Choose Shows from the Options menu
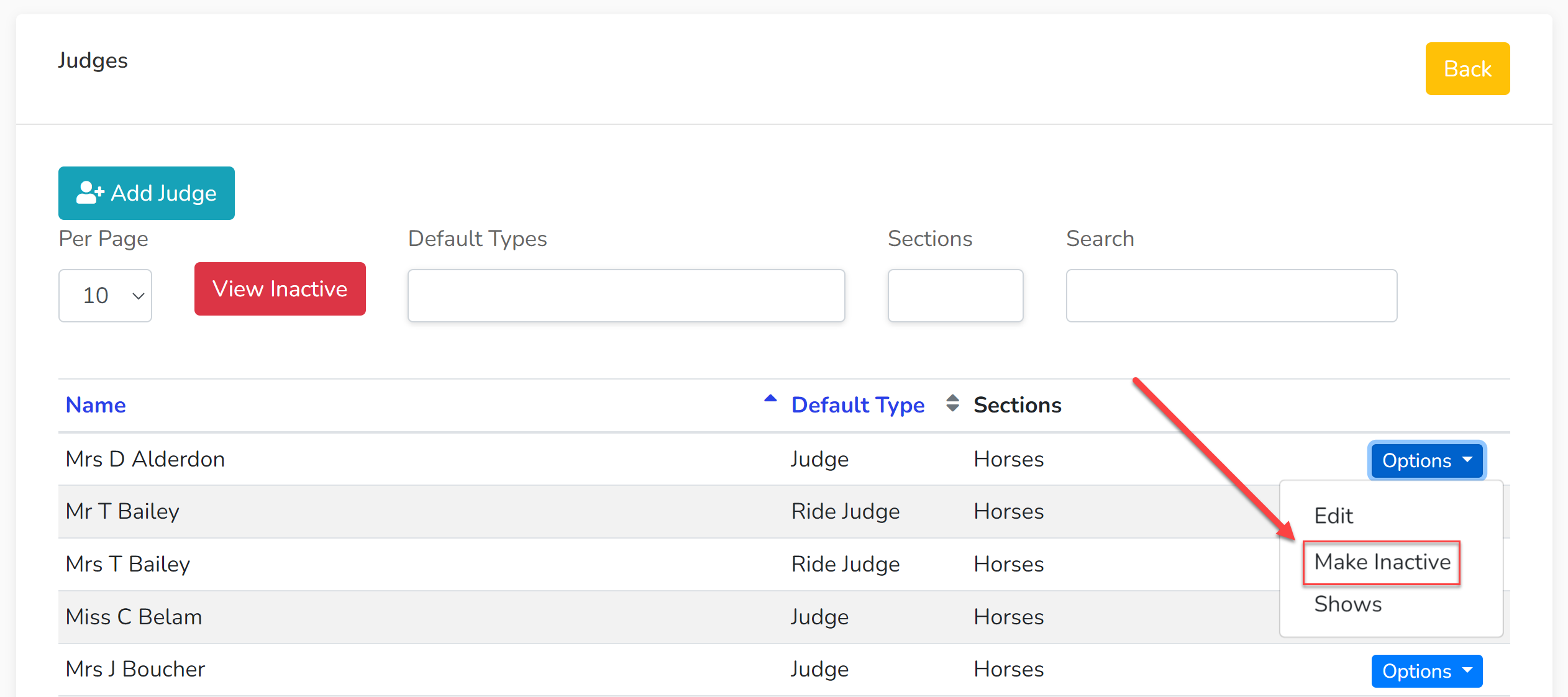 pos(1347,604)
